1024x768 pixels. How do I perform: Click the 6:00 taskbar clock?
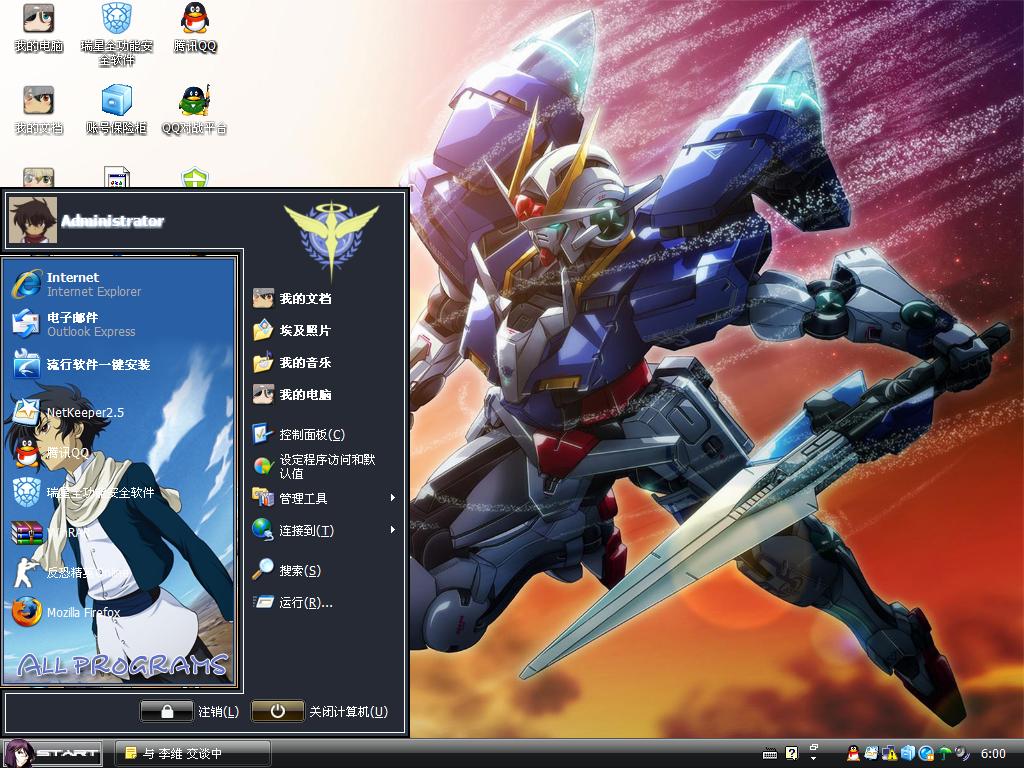pos(993,754)
